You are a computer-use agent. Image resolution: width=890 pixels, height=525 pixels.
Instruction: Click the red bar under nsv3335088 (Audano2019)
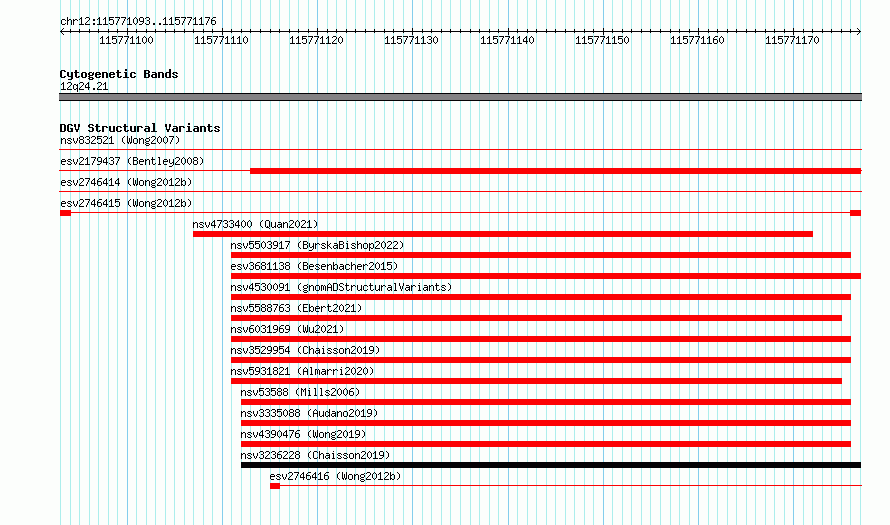click(x=546, y=423)
